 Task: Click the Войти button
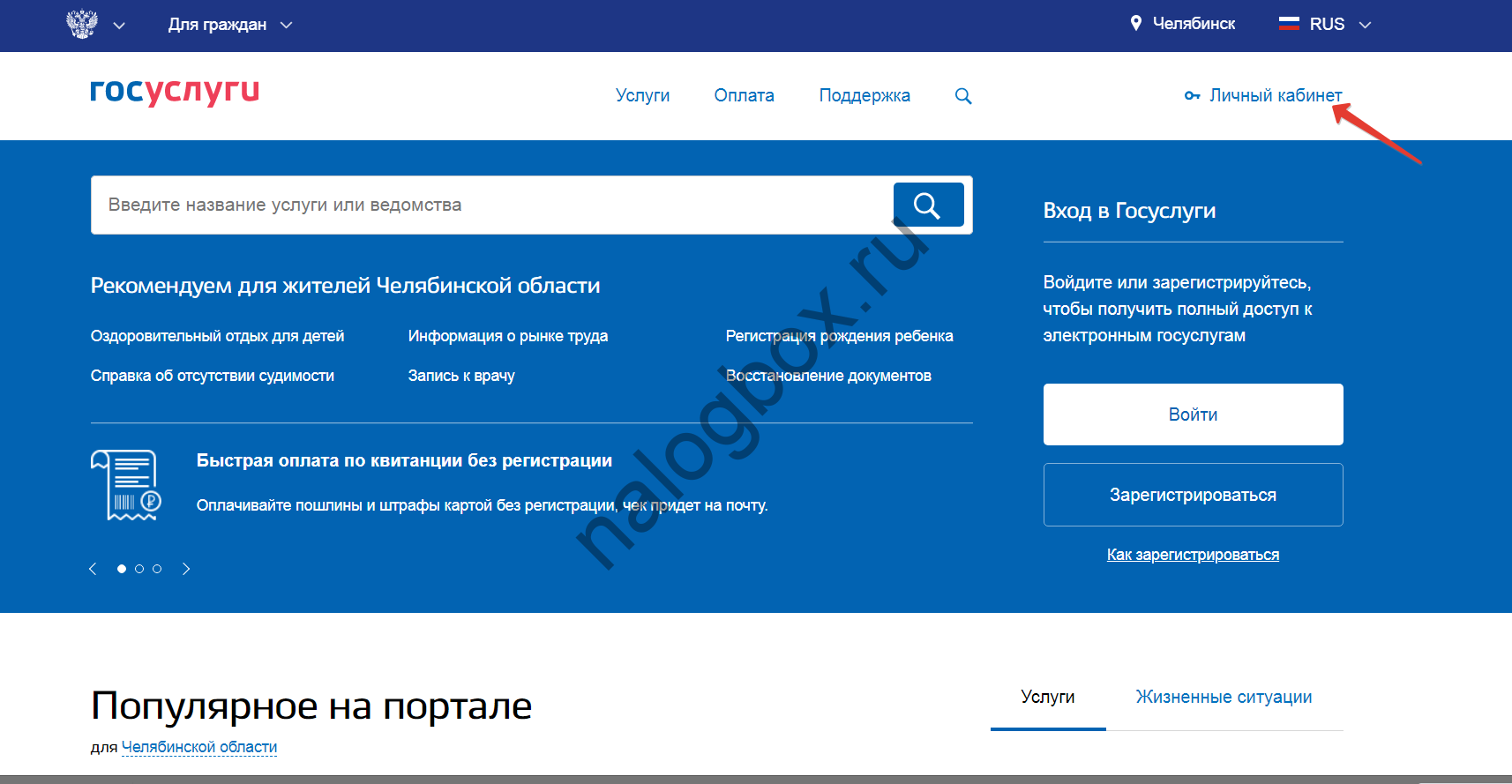coord(1193,414)
